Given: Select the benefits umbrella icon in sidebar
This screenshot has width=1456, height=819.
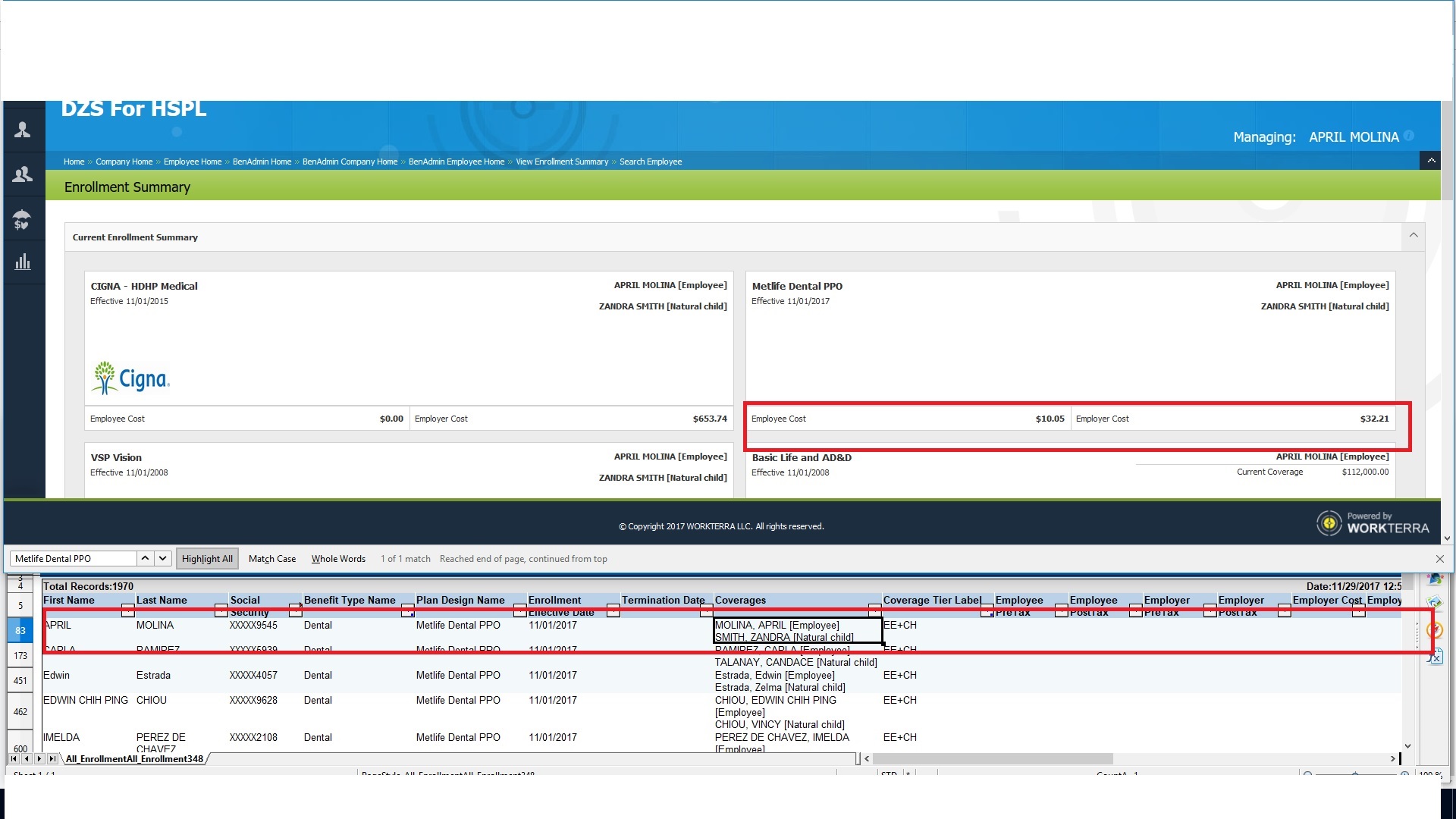Looking at the screenshot, I should click(x=23, y=220).
